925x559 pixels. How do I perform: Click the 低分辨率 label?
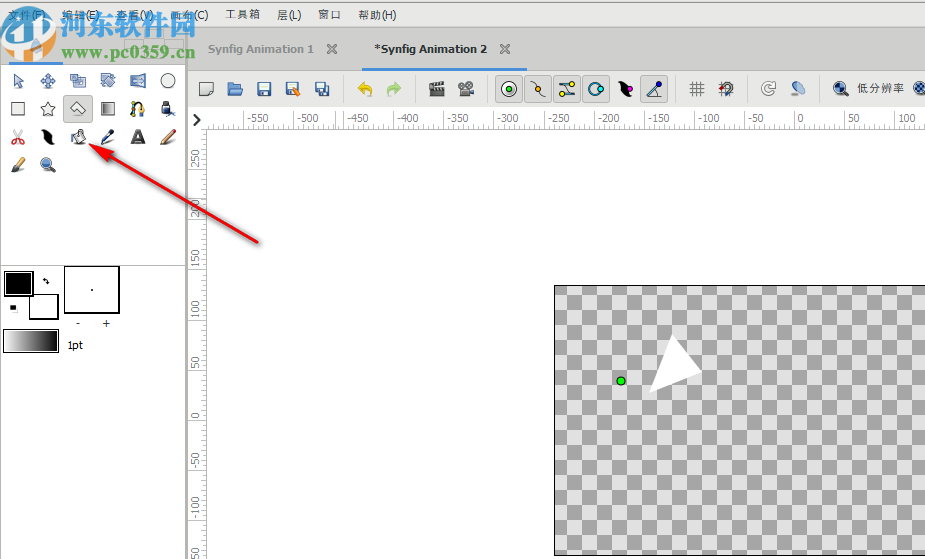pyautogui.click(x=880, y=88)
